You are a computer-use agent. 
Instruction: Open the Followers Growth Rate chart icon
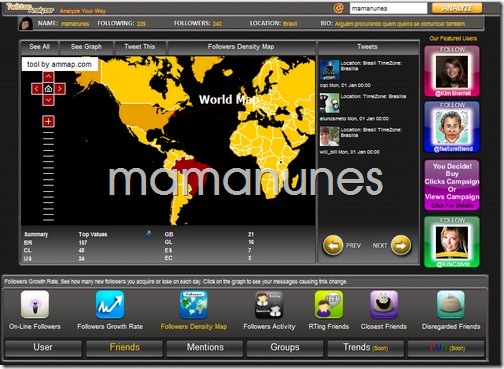pyautogui.click(x=110, y=304)
